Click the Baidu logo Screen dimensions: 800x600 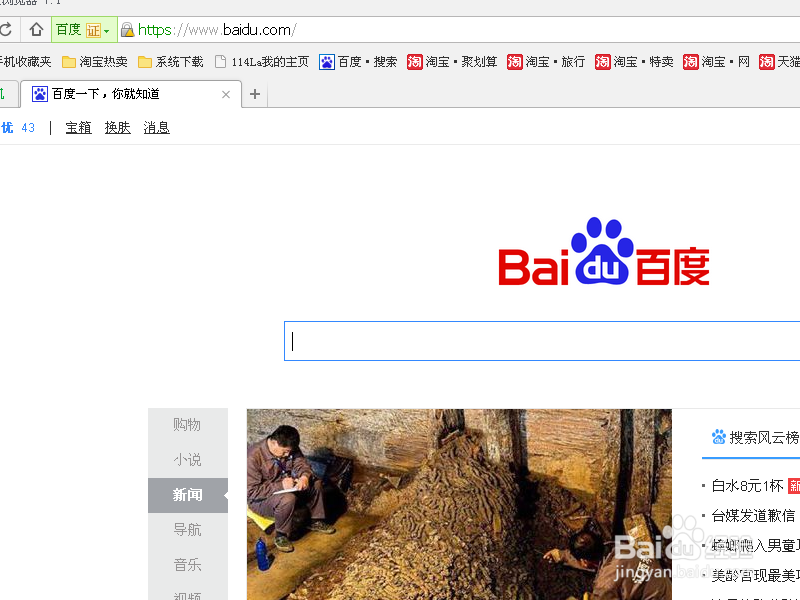604,252
